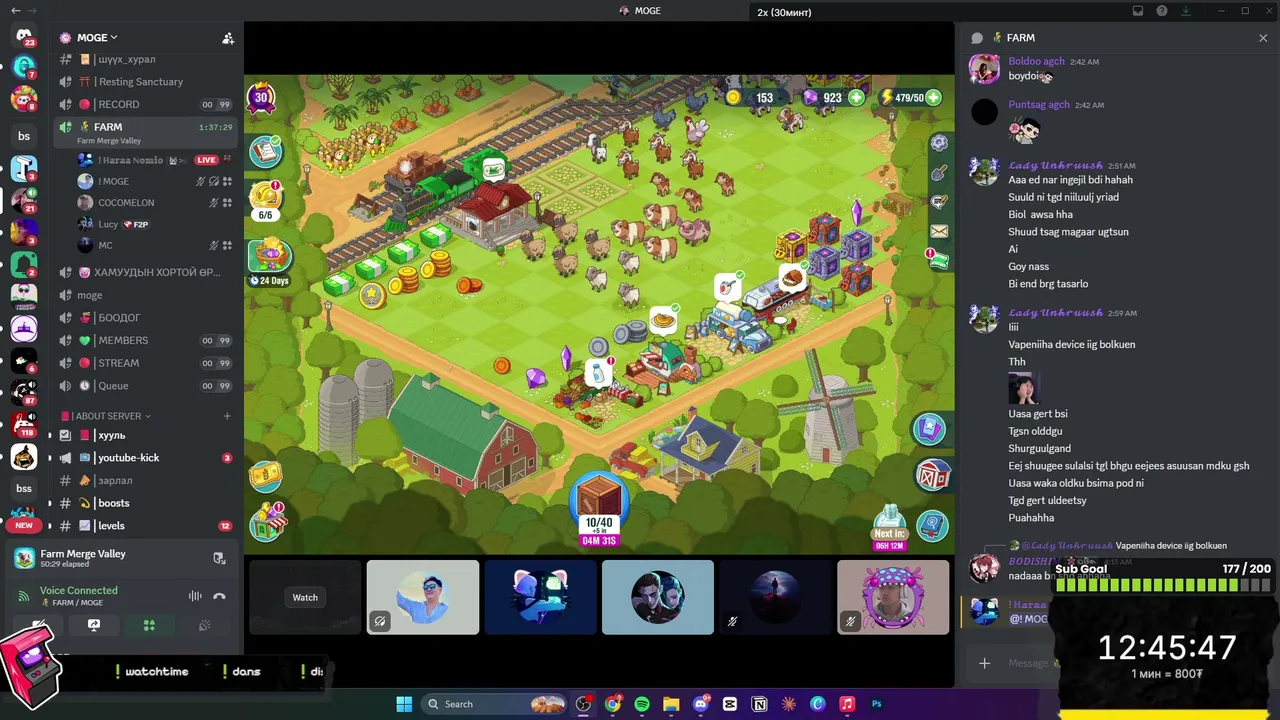Disconnect from the voice channel

point(219,596)
